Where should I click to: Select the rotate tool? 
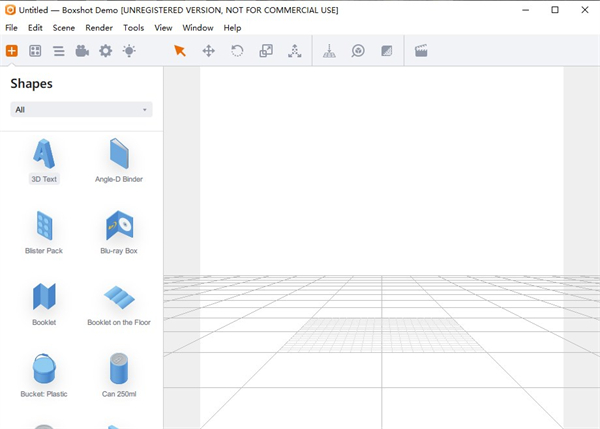pos(237,51)
